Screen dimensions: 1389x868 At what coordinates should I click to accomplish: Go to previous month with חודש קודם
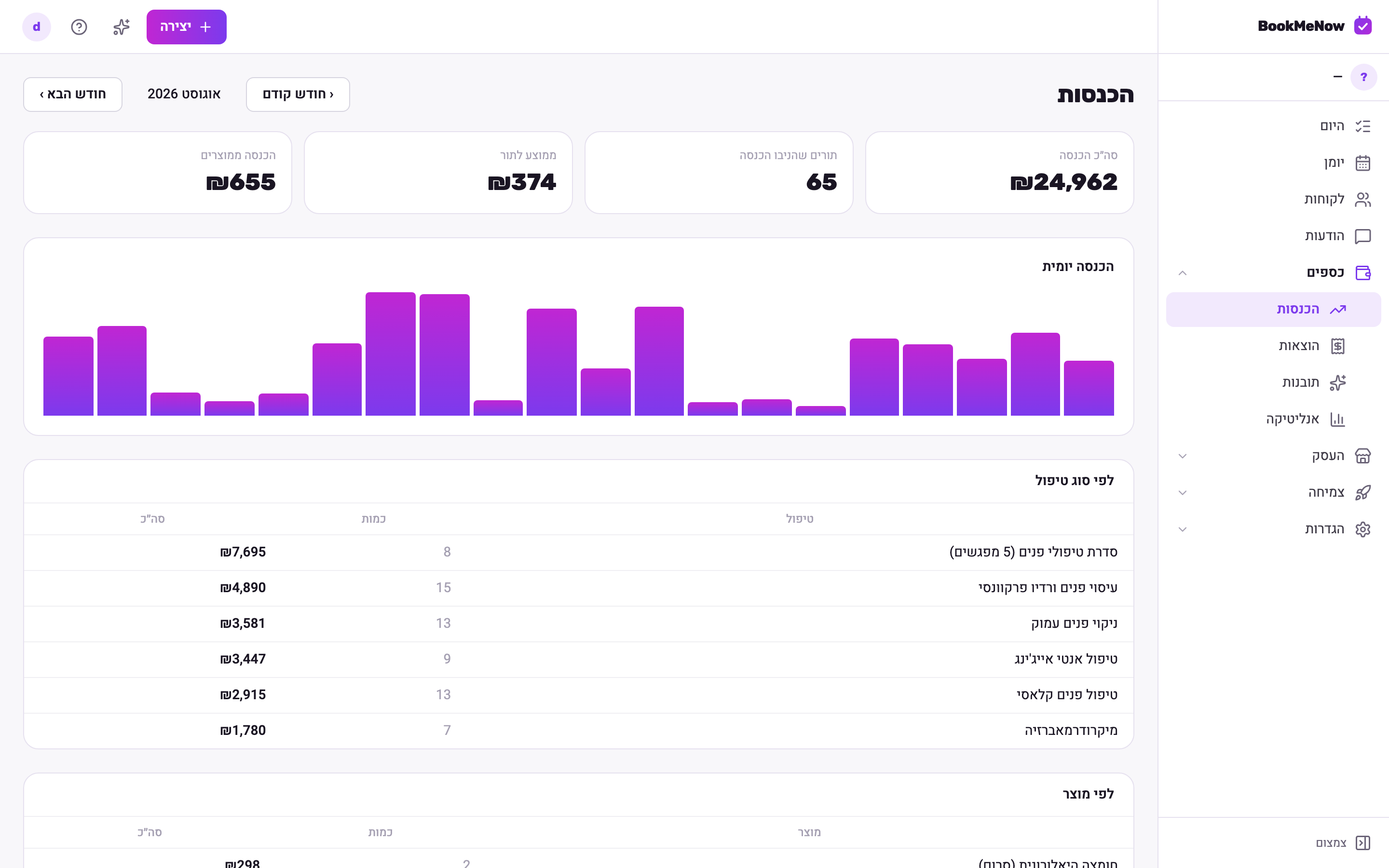click(x=298, y=94)
